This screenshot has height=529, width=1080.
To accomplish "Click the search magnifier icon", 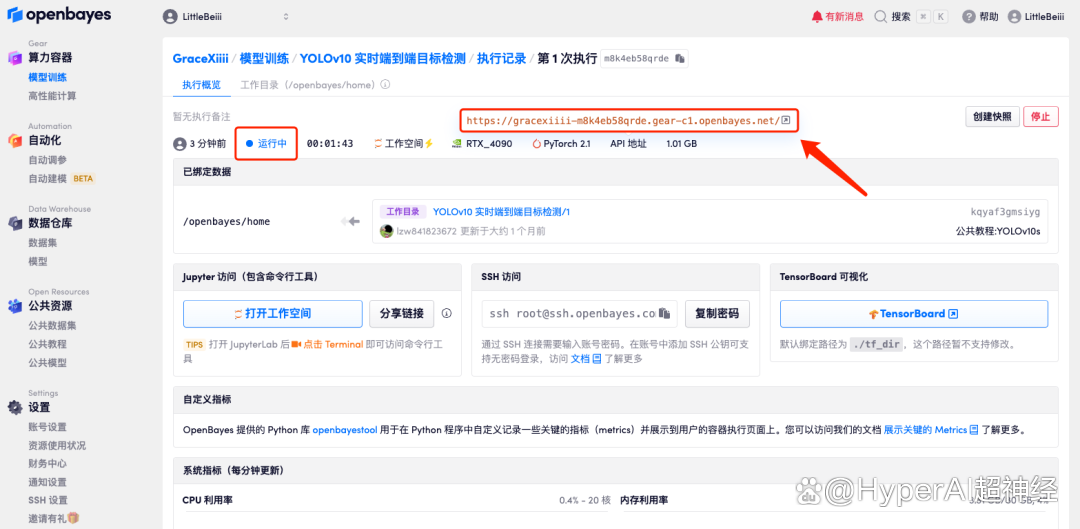I will click(881, 17).
